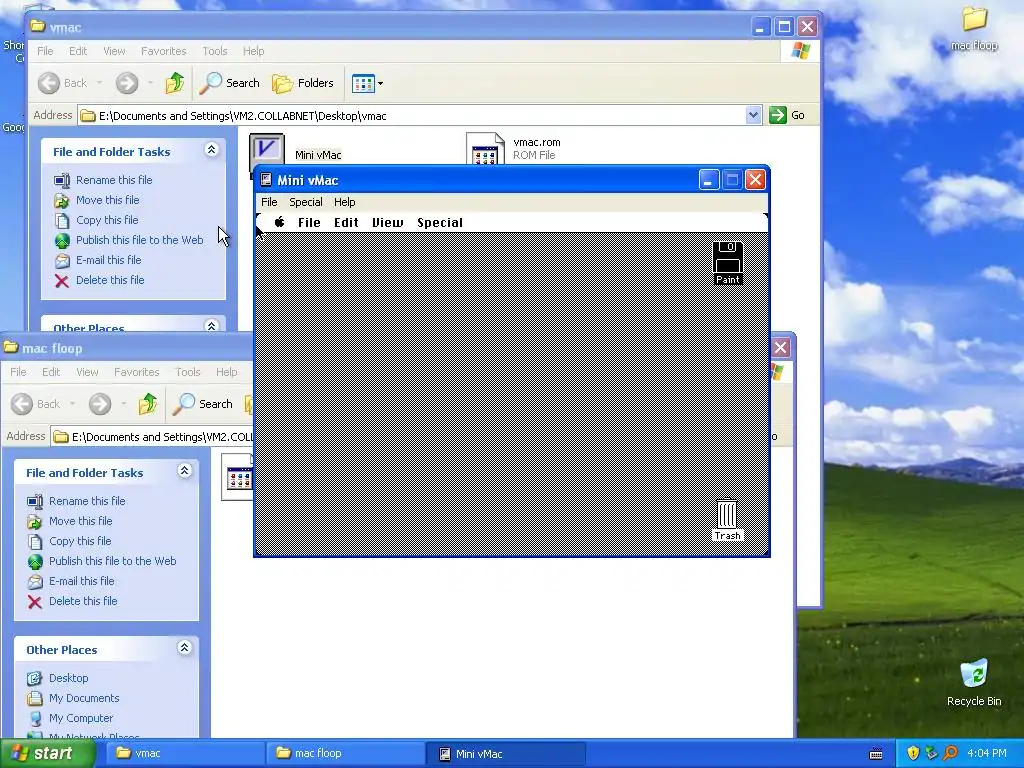Open Mini vMac window's Help menu

coord(344,202)
